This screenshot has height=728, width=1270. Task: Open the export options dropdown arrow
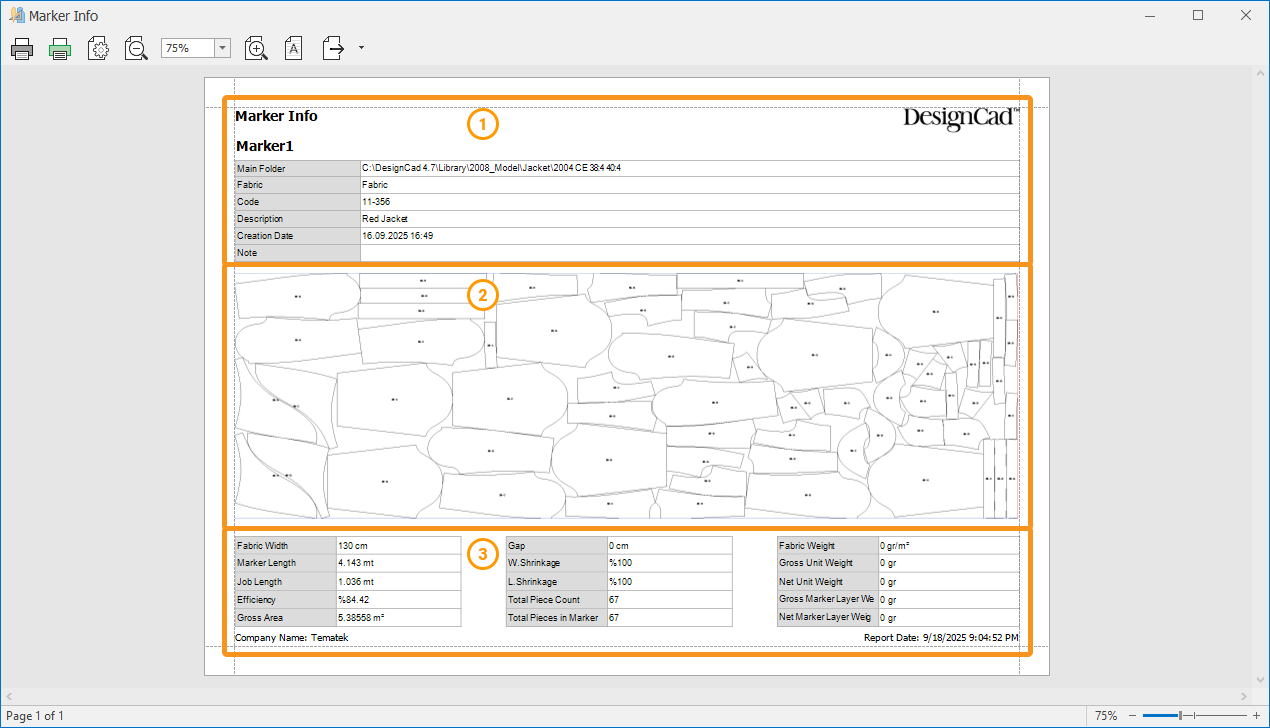click(x=360, y=48)
